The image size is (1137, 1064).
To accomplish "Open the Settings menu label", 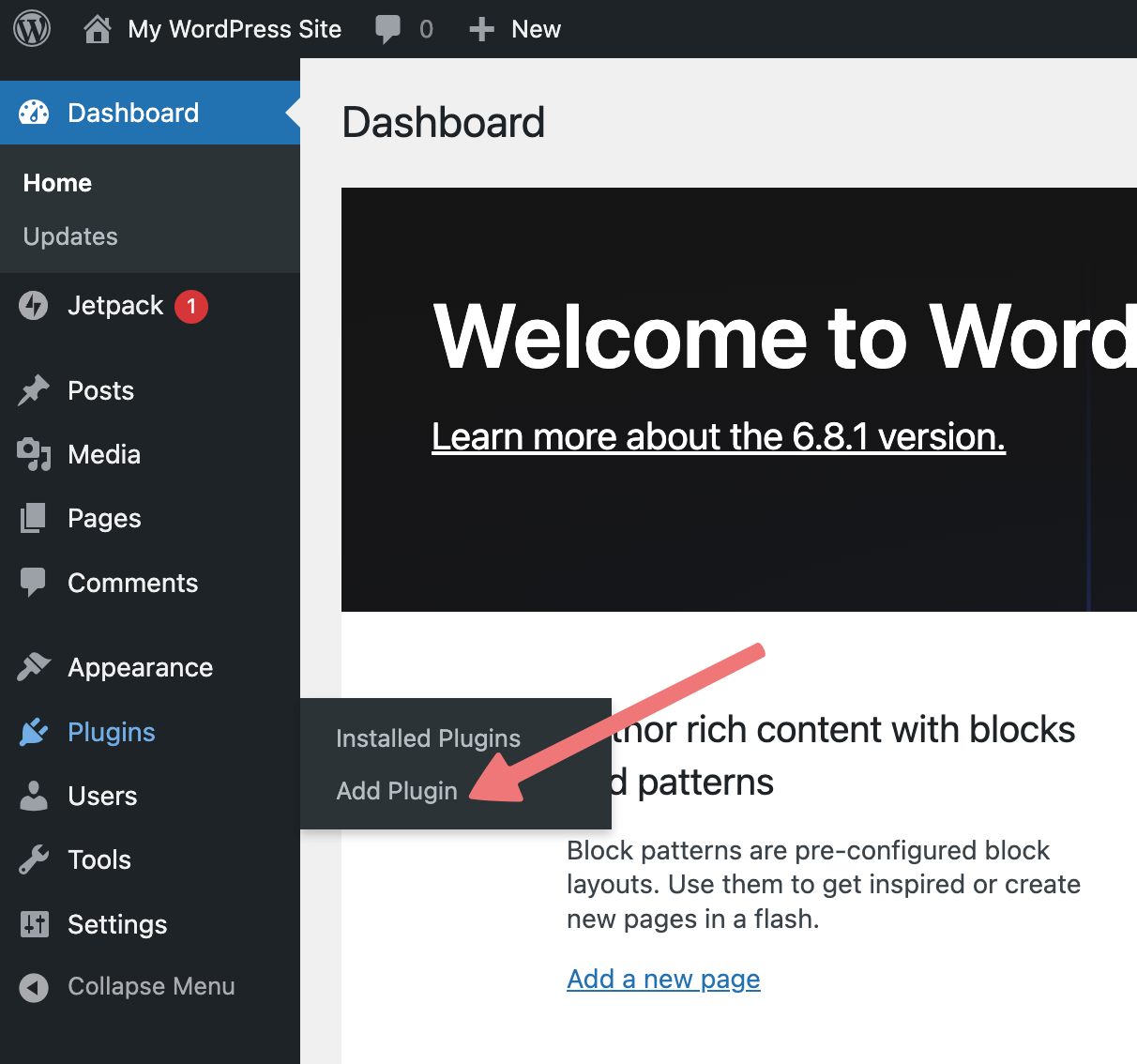I will (x=117, y=924).
